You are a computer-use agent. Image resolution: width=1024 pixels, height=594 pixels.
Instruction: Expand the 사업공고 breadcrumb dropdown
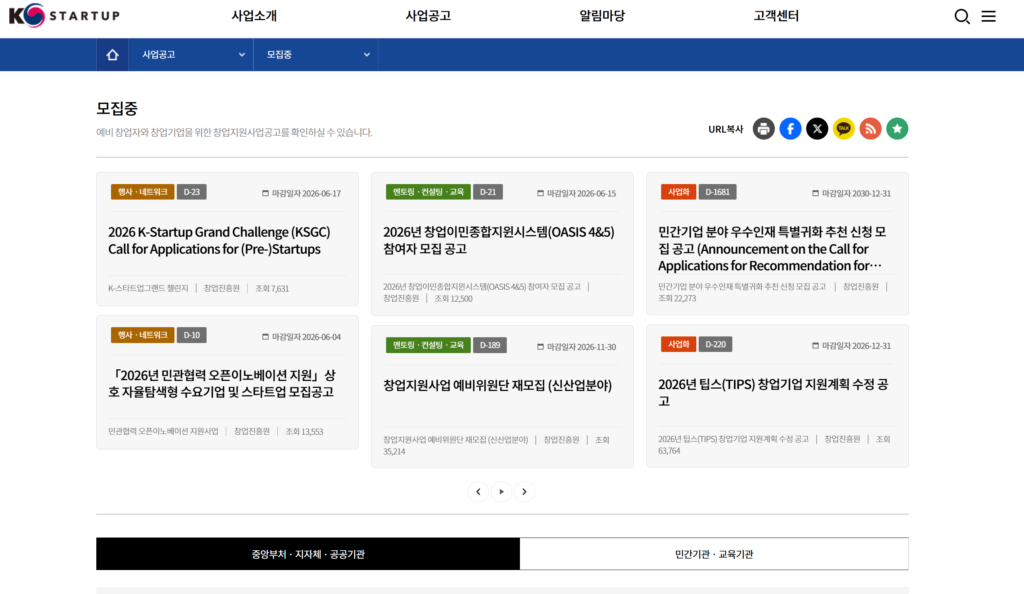click(x=191, y=55)
